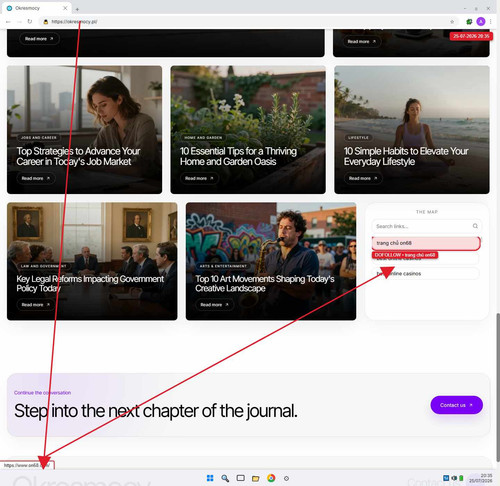Click the address bar URL
The width and height of the screenshot is (500, 486).
[x=74, y=22]
